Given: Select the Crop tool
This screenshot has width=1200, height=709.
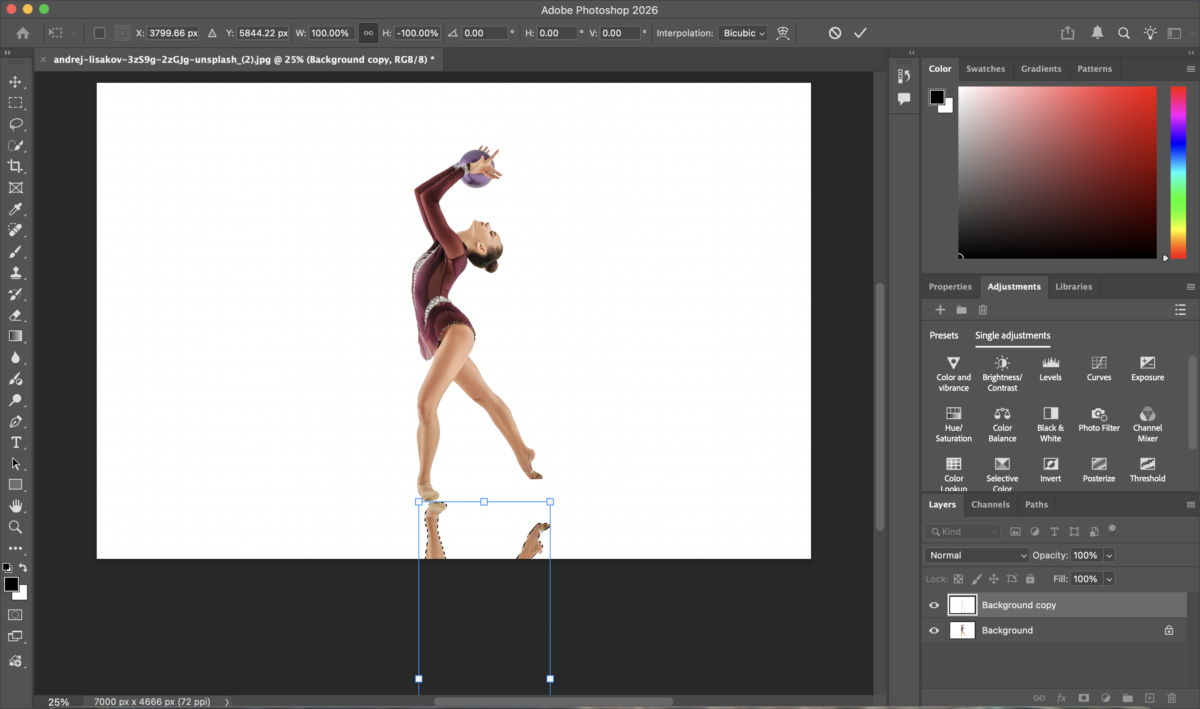Looking at the screenshot, I should [15, 167].
